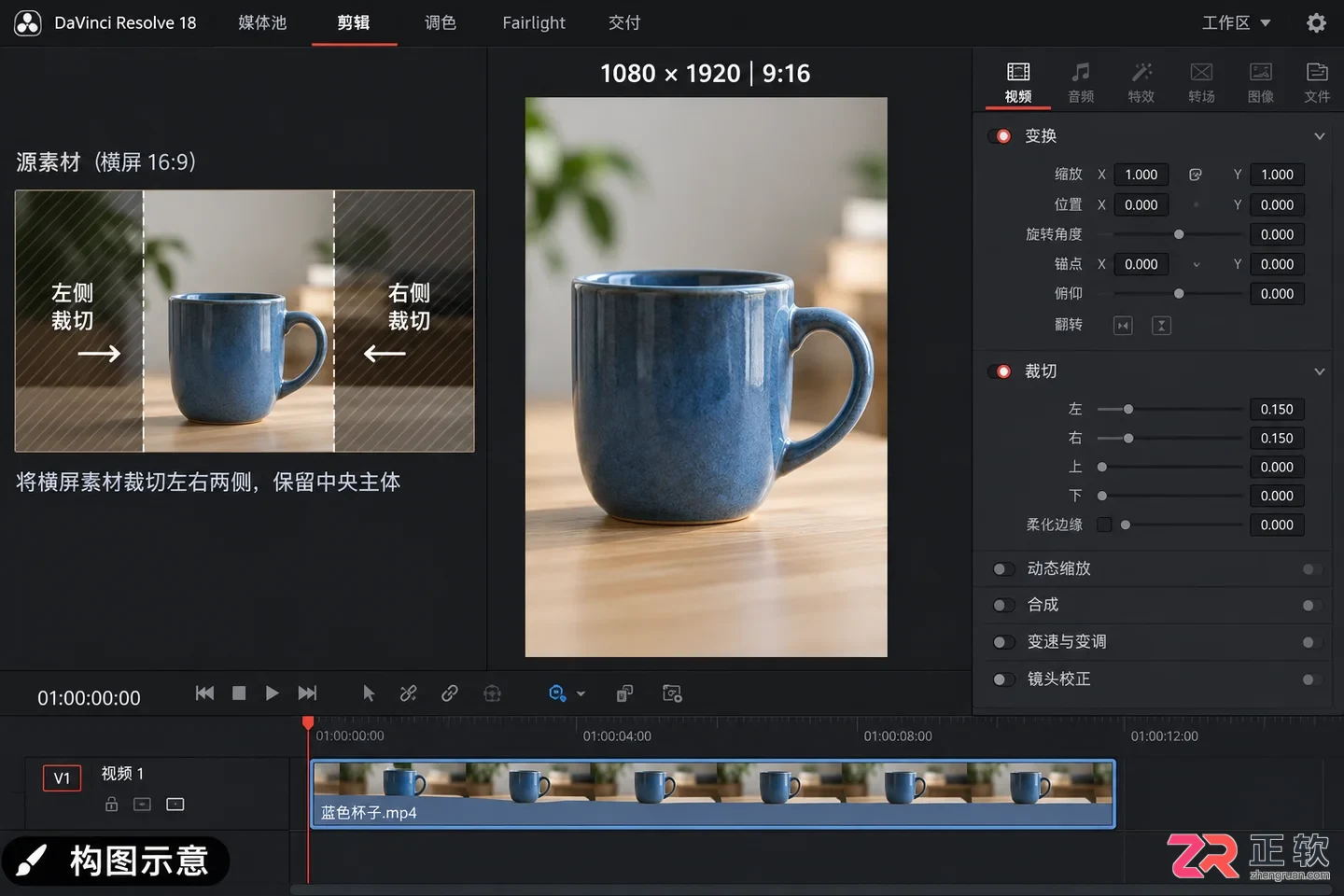Switch to the 媒体池 page
The image size is (1344, 896).
(x=262, y=22)
